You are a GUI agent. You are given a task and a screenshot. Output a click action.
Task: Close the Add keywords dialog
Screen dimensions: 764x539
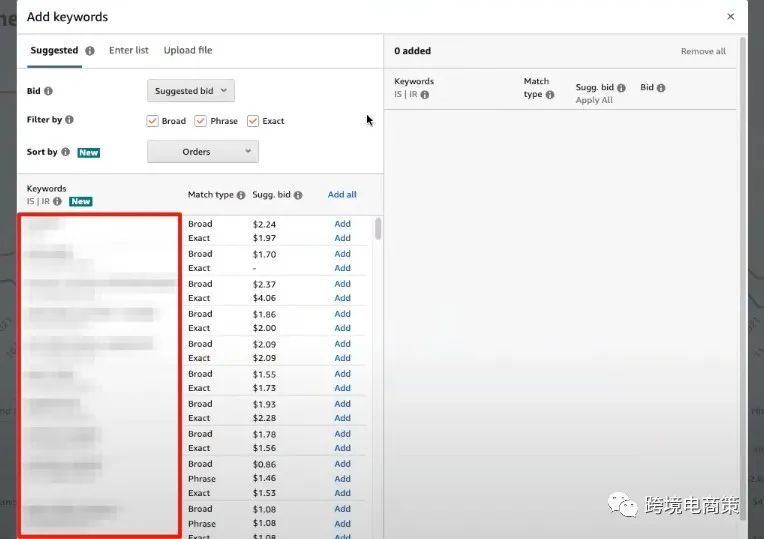tap(730, 17)
